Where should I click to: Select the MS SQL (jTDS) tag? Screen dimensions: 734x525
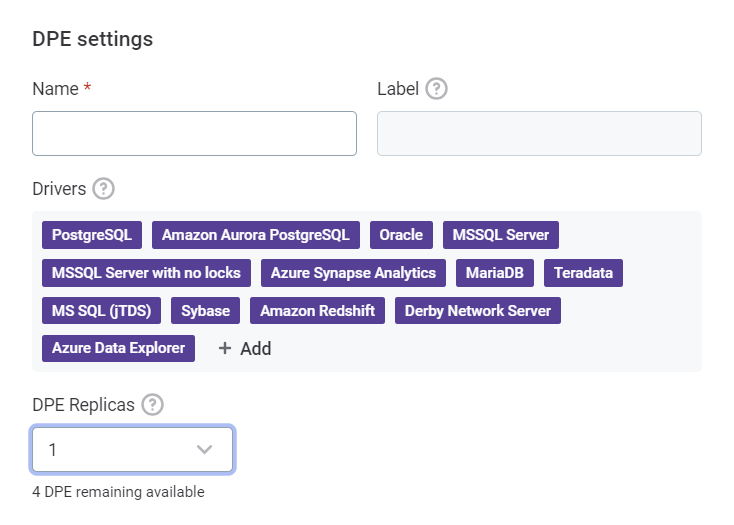click(101, 311)
